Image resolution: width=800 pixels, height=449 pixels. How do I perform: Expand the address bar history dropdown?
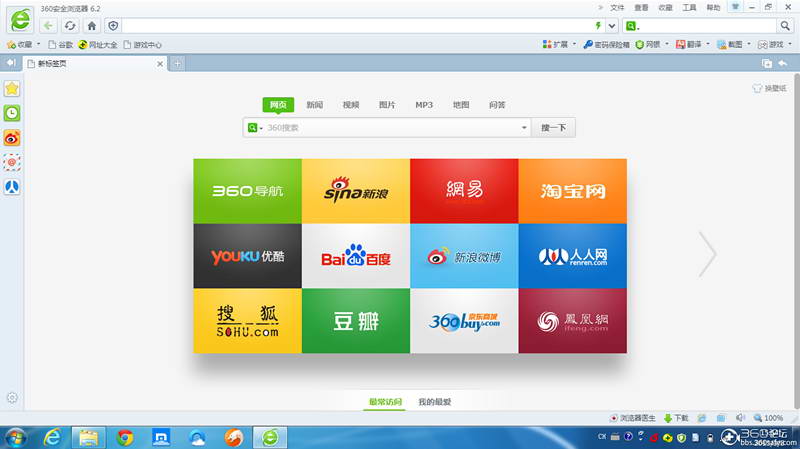(612, 26)
